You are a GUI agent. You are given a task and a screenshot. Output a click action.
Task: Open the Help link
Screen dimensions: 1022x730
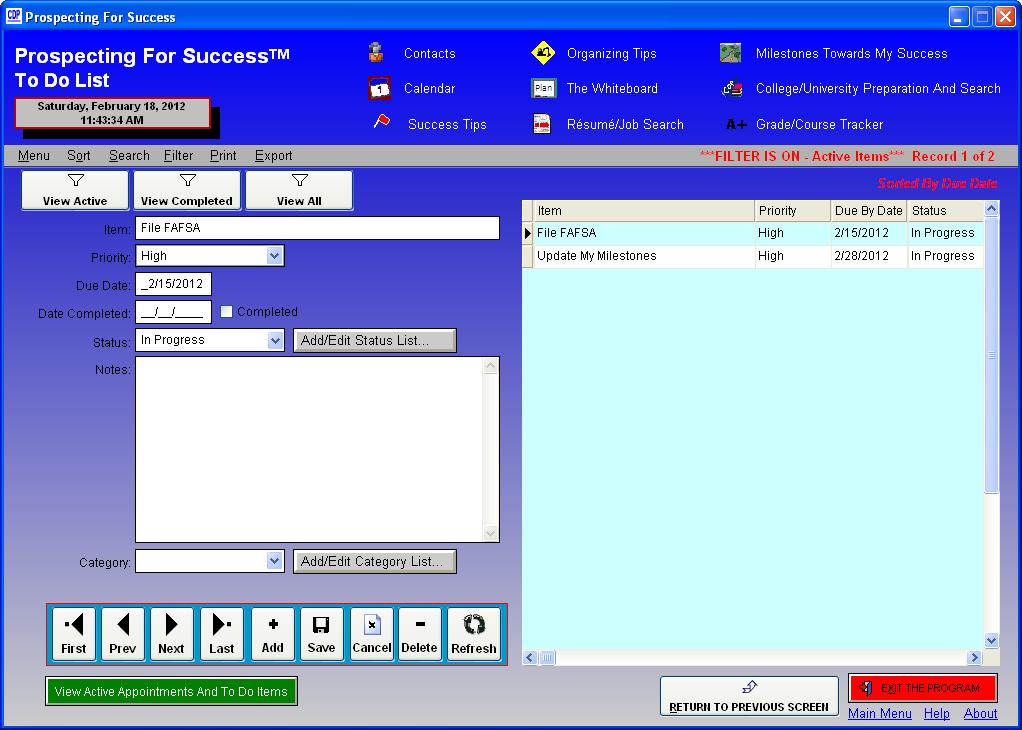tap(937, 714)
